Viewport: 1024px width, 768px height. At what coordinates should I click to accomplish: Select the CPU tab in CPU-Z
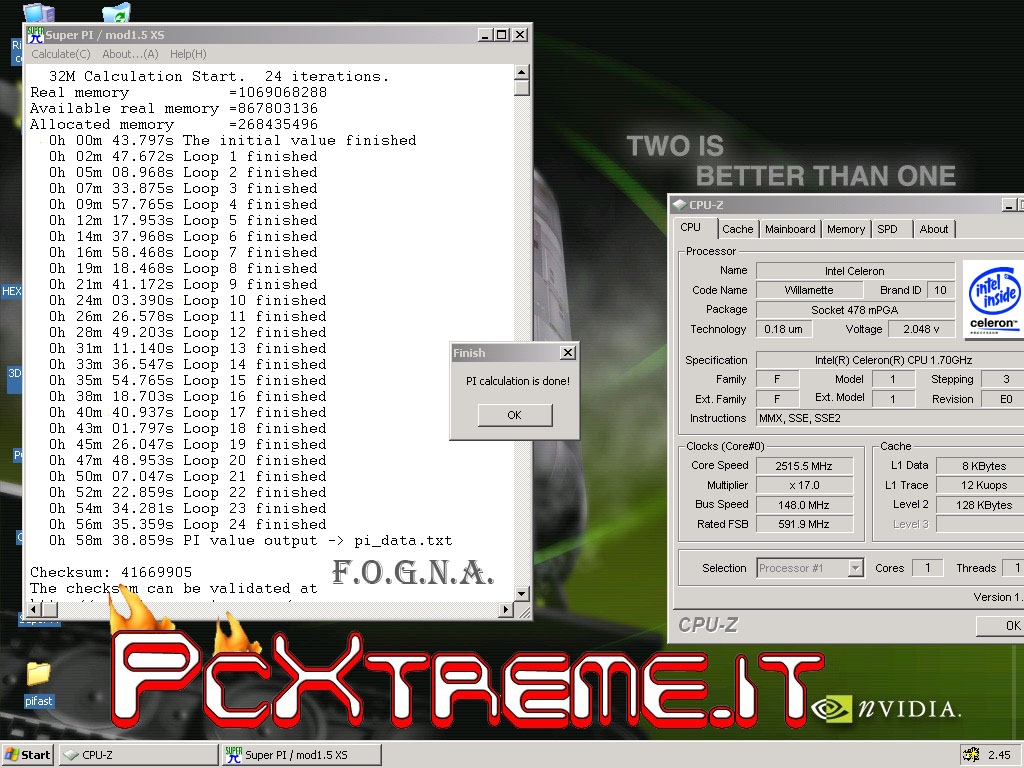[x=691, y=227]
